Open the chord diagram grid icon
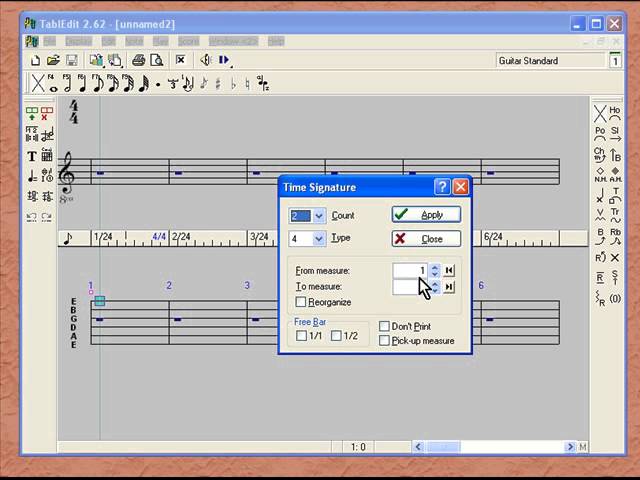The width and height of the screenshot is (640, 480). (47, 155)
